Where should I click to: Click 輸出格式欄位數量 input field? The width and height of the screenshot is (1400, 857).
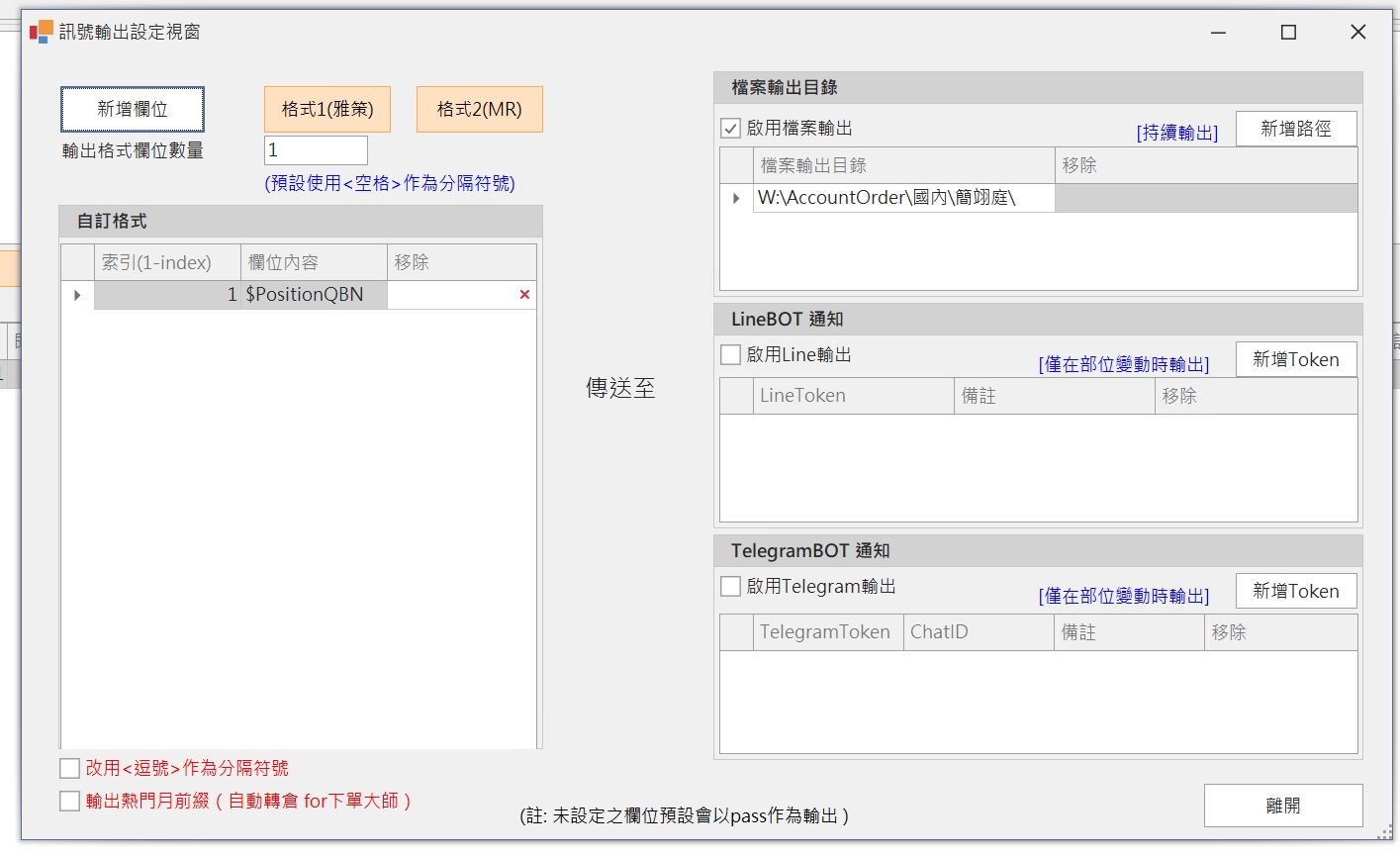point(316,150)
